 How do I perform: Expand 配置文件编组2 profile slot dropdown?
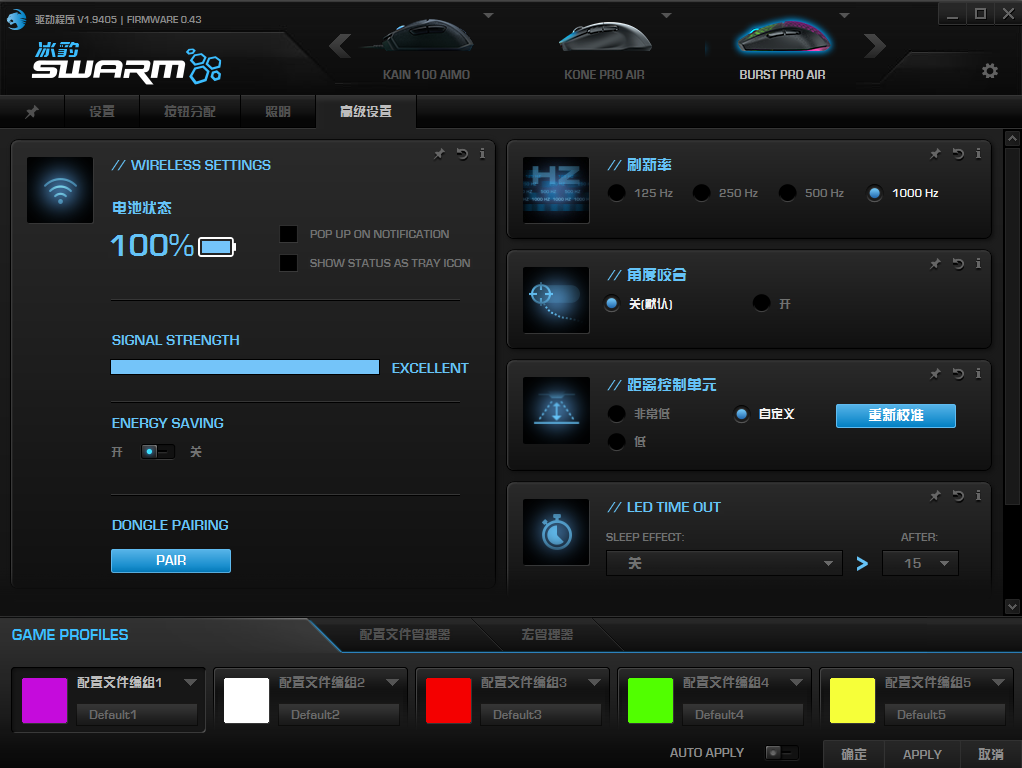(x=392, y=682)
